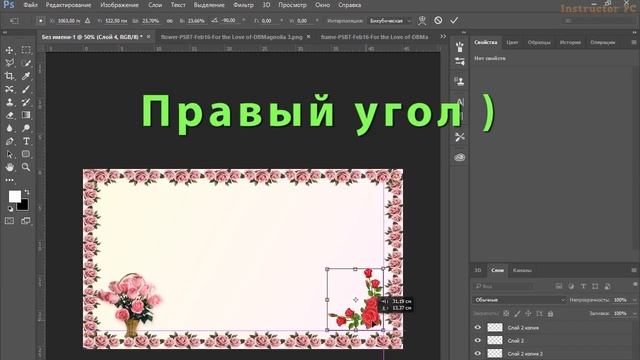Image resolution: width=640 pixels, height=360 pixels.
Task: Open the Редактирование menu
Action: click(69, 5)
